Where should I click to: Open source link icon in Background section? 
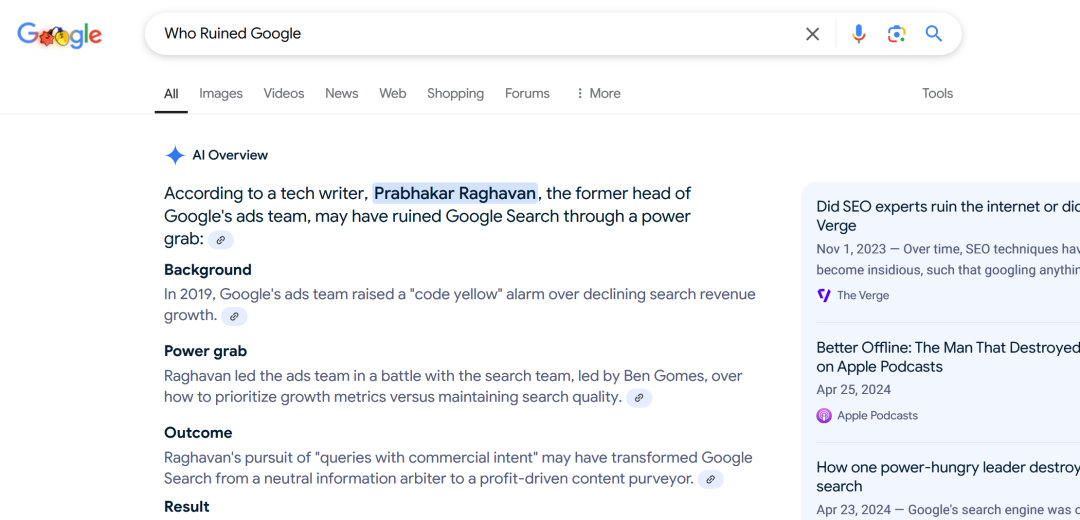(x=234, y=316)
